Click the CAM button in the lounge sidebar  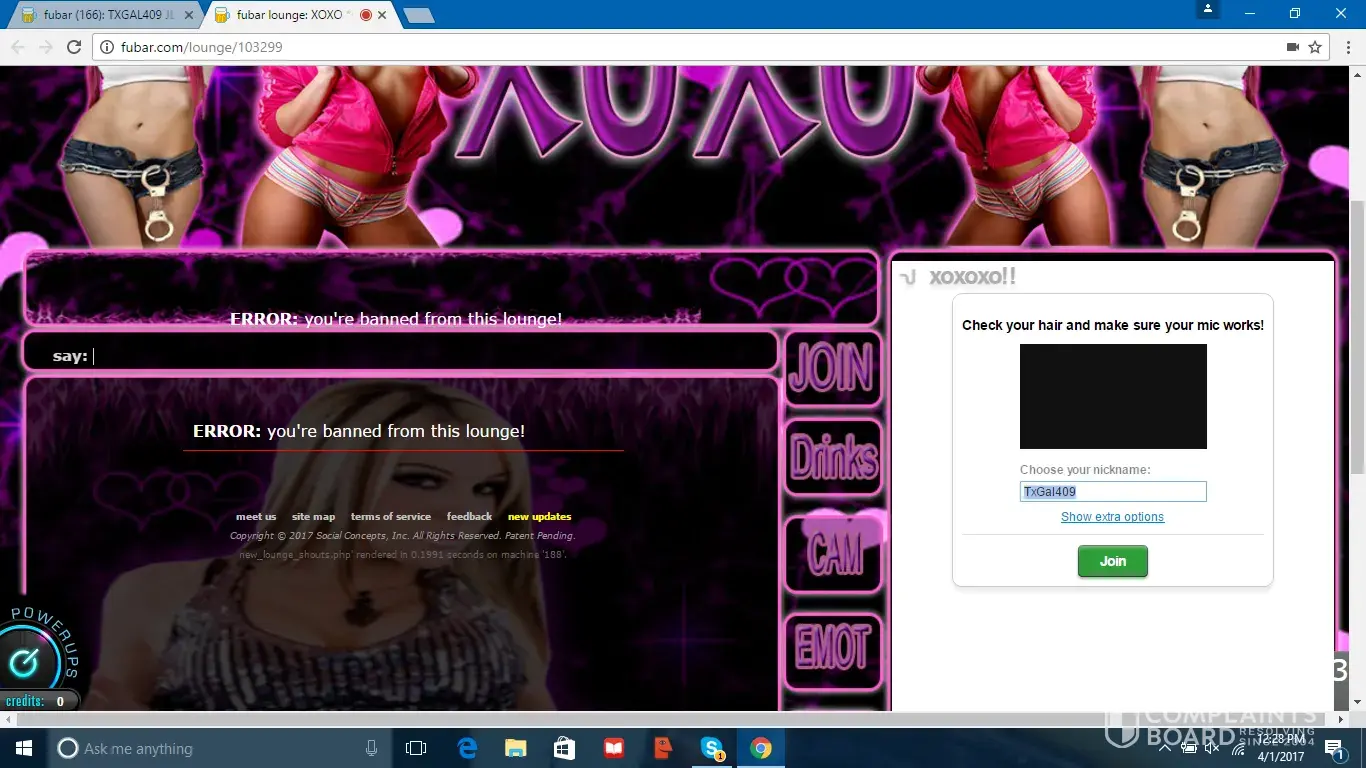833,555
